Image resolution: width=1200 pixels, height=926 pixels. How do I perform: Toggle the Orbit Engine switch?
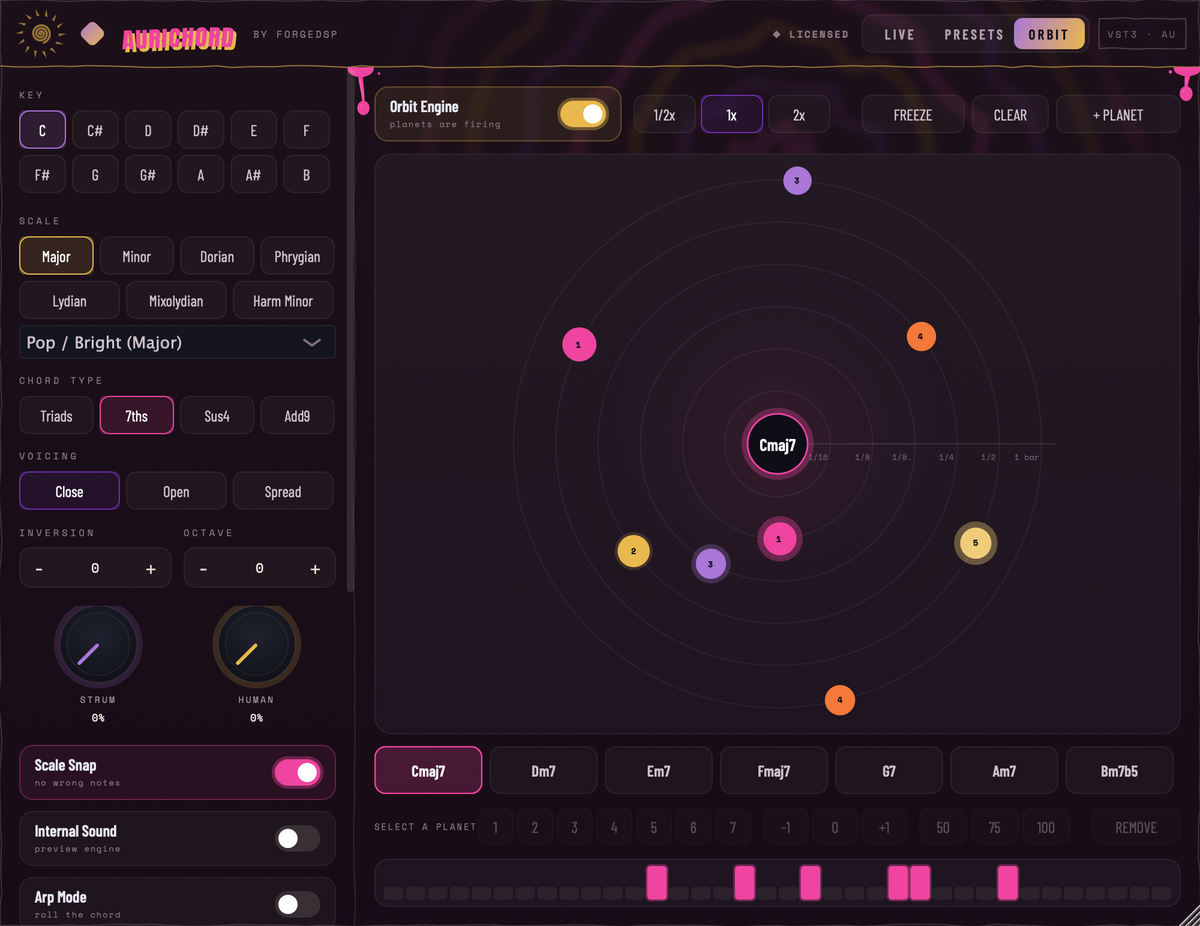click(x=582, y=114)
